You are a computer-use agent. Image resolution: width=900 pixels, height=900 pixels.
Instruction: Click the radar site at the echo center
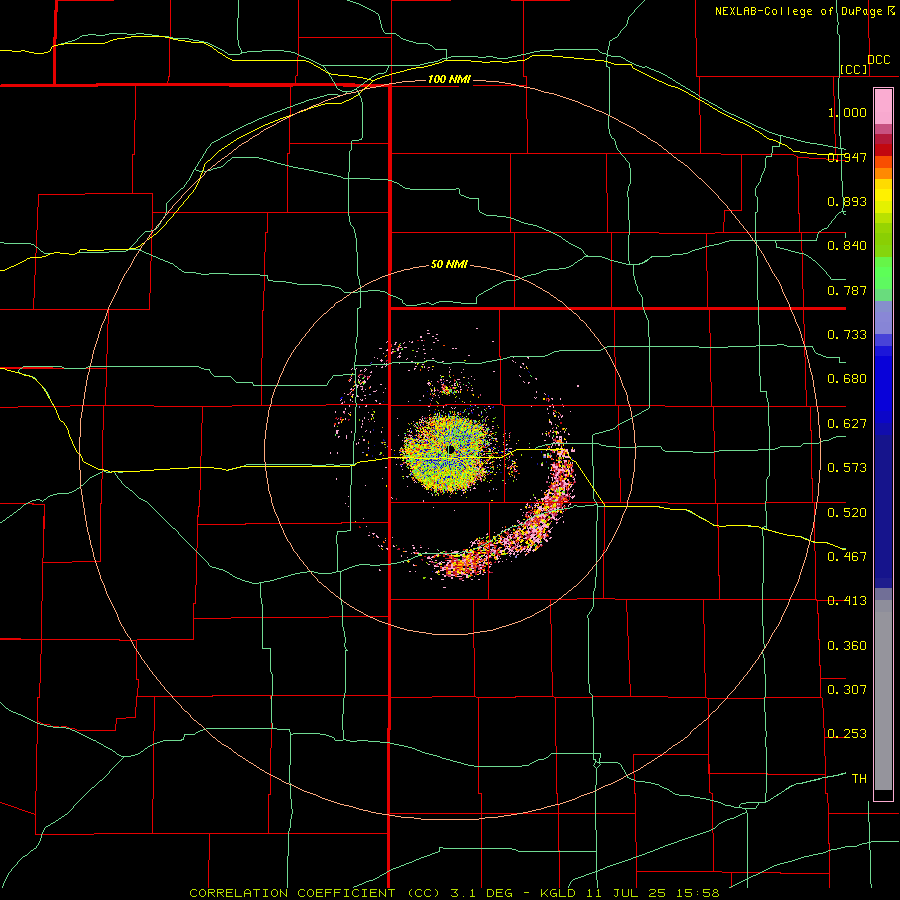(451, 449)
